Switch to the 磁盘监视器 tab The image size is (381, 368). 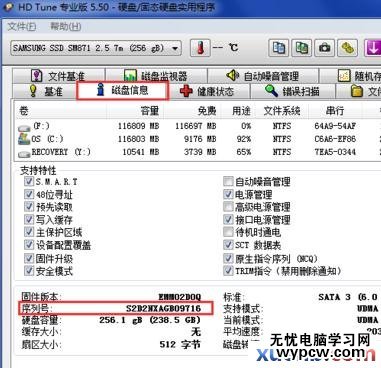pyautogui.click(x=156, y=76)
